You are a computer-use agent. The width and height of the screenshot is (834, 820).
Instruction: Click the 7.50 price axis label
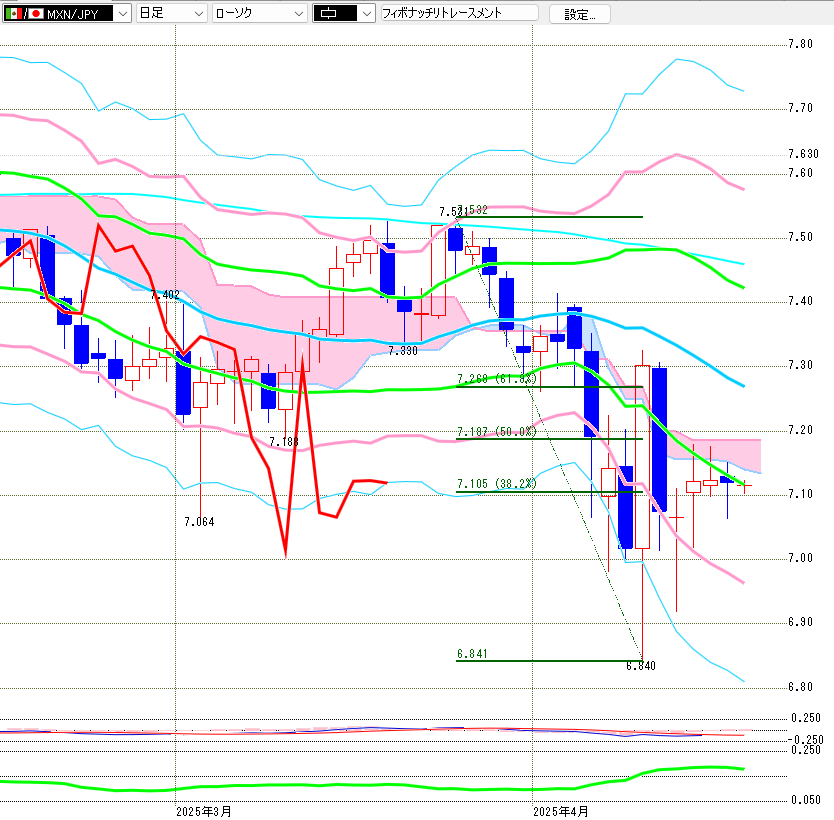[800, 237]
